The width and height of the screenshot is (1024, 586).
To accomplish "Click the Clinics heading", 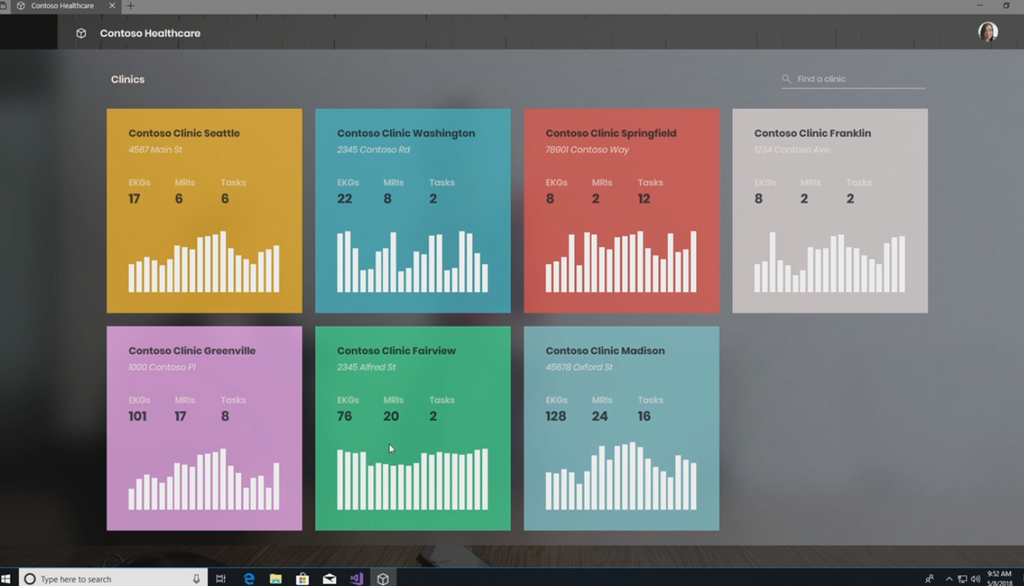I will click(127, 79).
